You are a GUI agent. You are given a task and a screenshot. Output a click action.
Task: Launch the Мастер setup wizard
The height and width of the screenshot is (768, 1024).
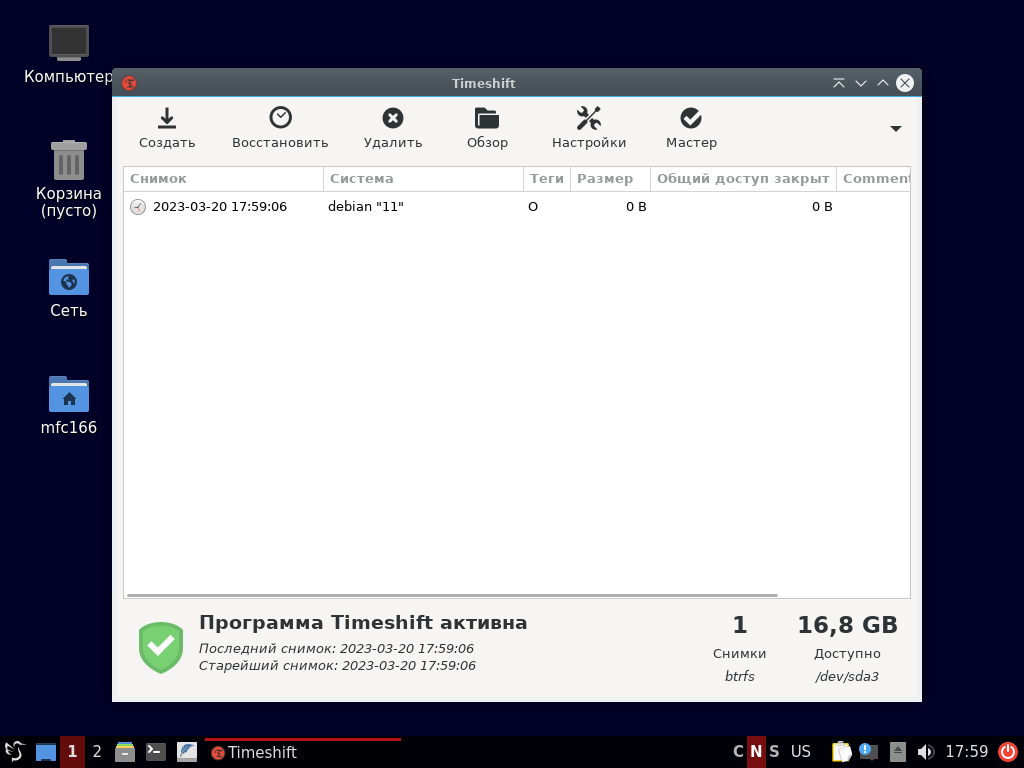(691, 128)
